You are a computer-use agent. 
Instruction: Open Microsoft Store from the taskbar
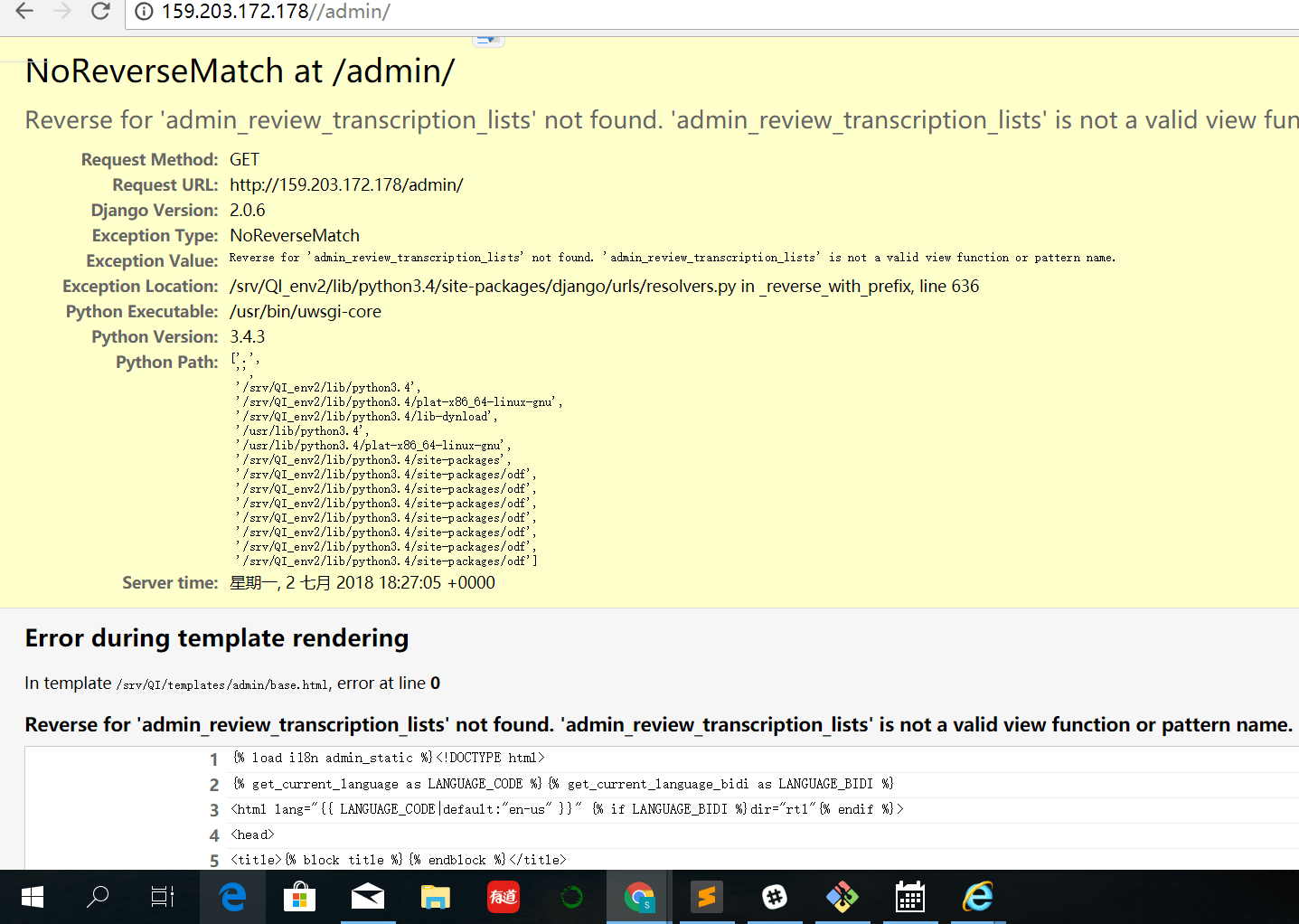(x=299, y=897)
